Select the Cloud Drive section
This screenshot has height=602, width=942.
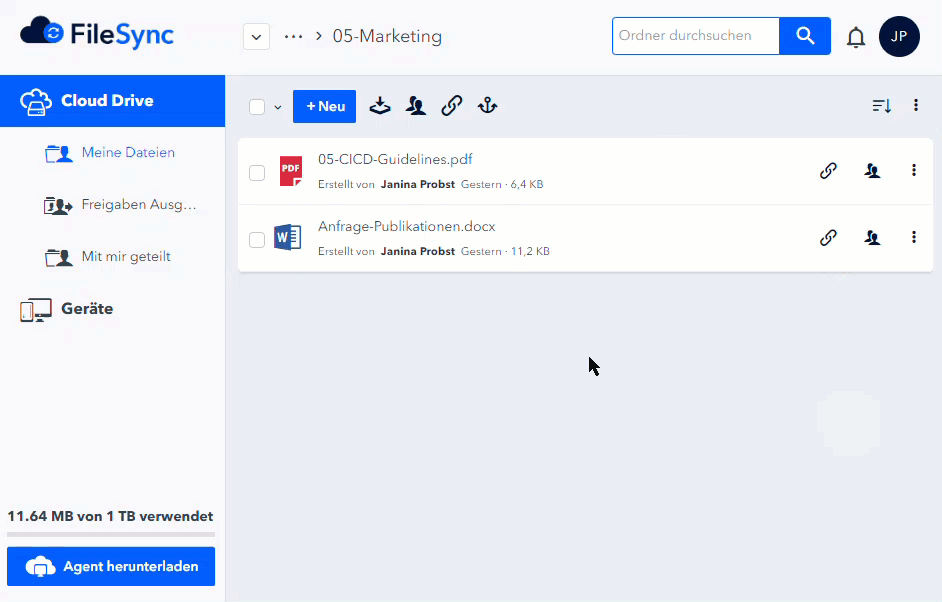[x=112, y=101]
